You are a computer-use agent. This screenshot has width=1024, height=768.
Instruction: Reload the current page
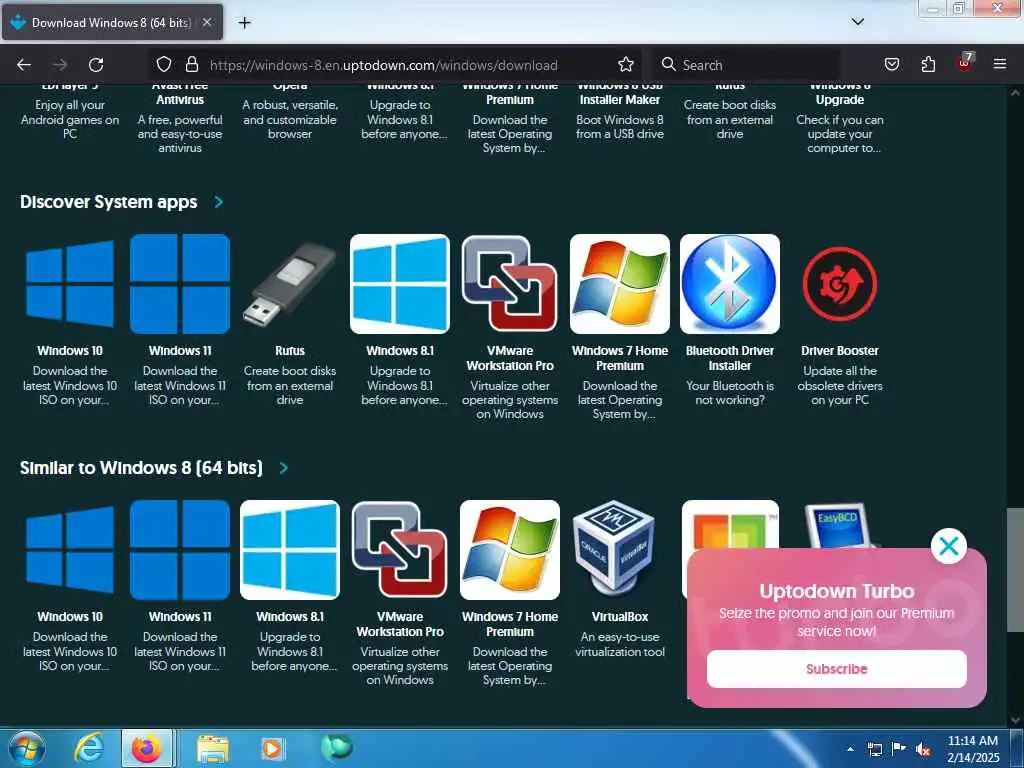point(96,65)
